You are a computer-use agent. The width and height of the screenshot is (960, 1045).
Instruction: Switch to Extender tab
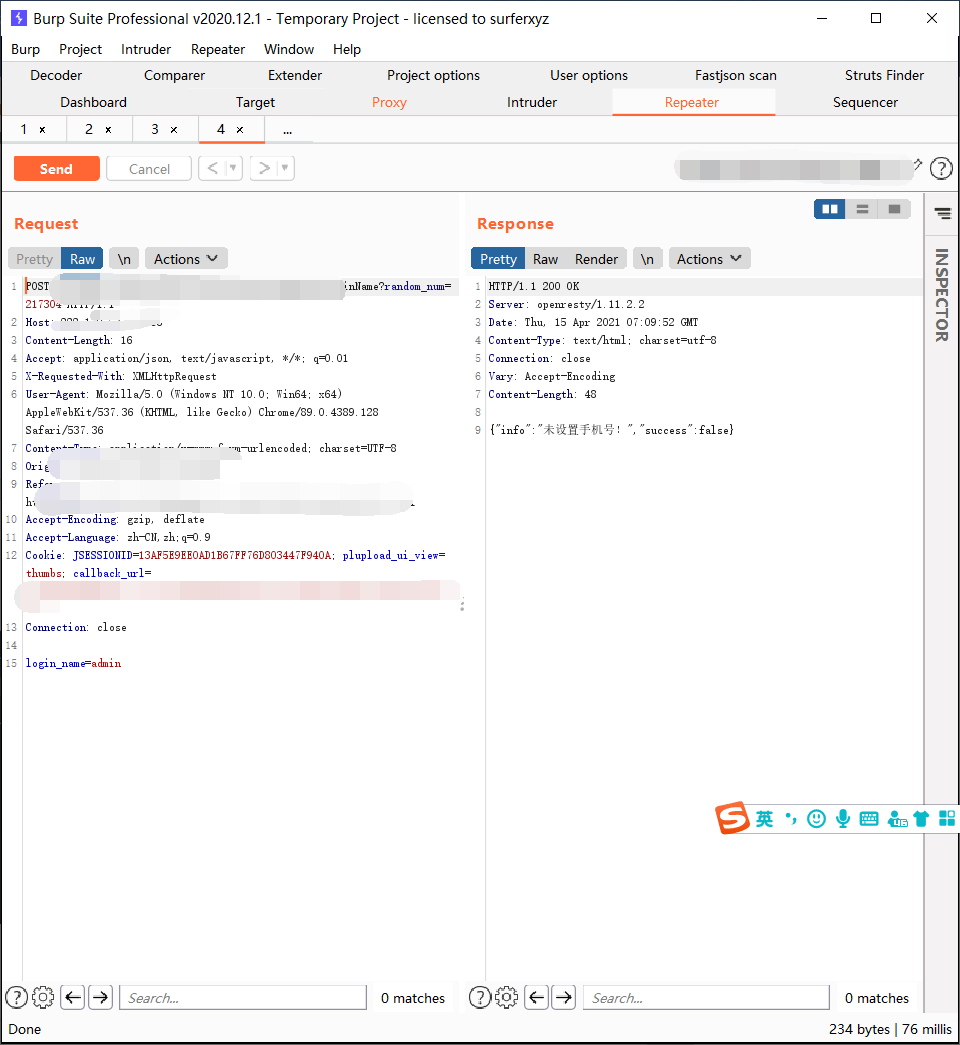pos(295,75)
